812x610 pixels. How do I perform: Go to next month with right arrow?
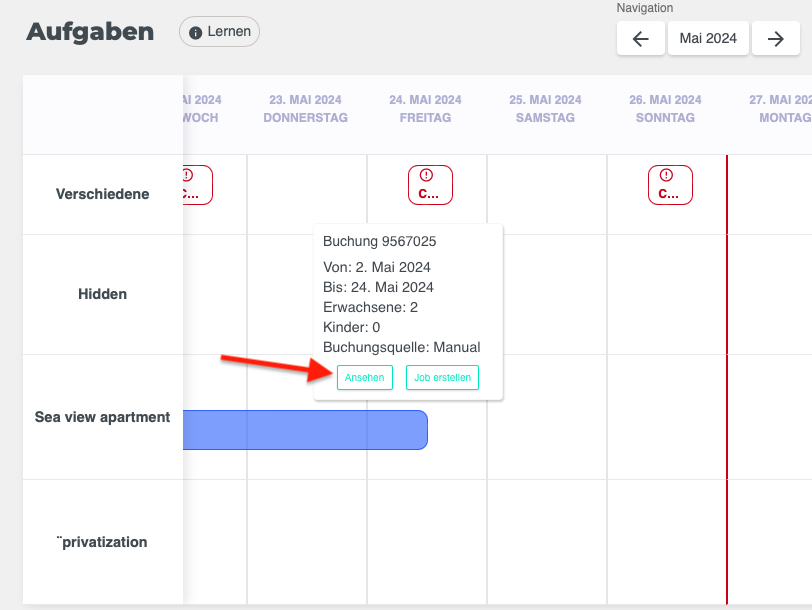(776, 39)
